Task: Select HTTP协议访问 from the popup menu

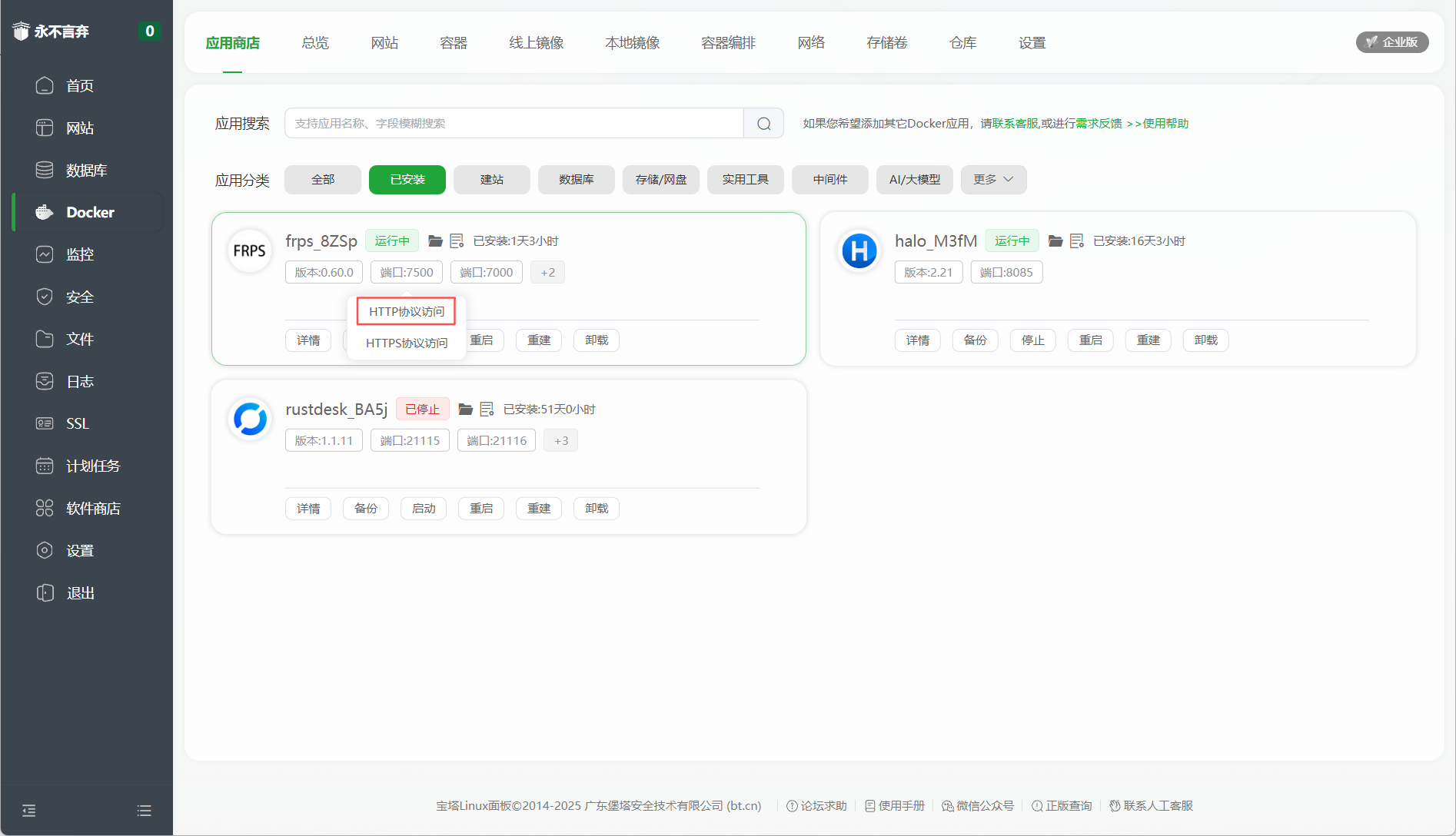Action: pyautogui.click(x=407, y=311)
